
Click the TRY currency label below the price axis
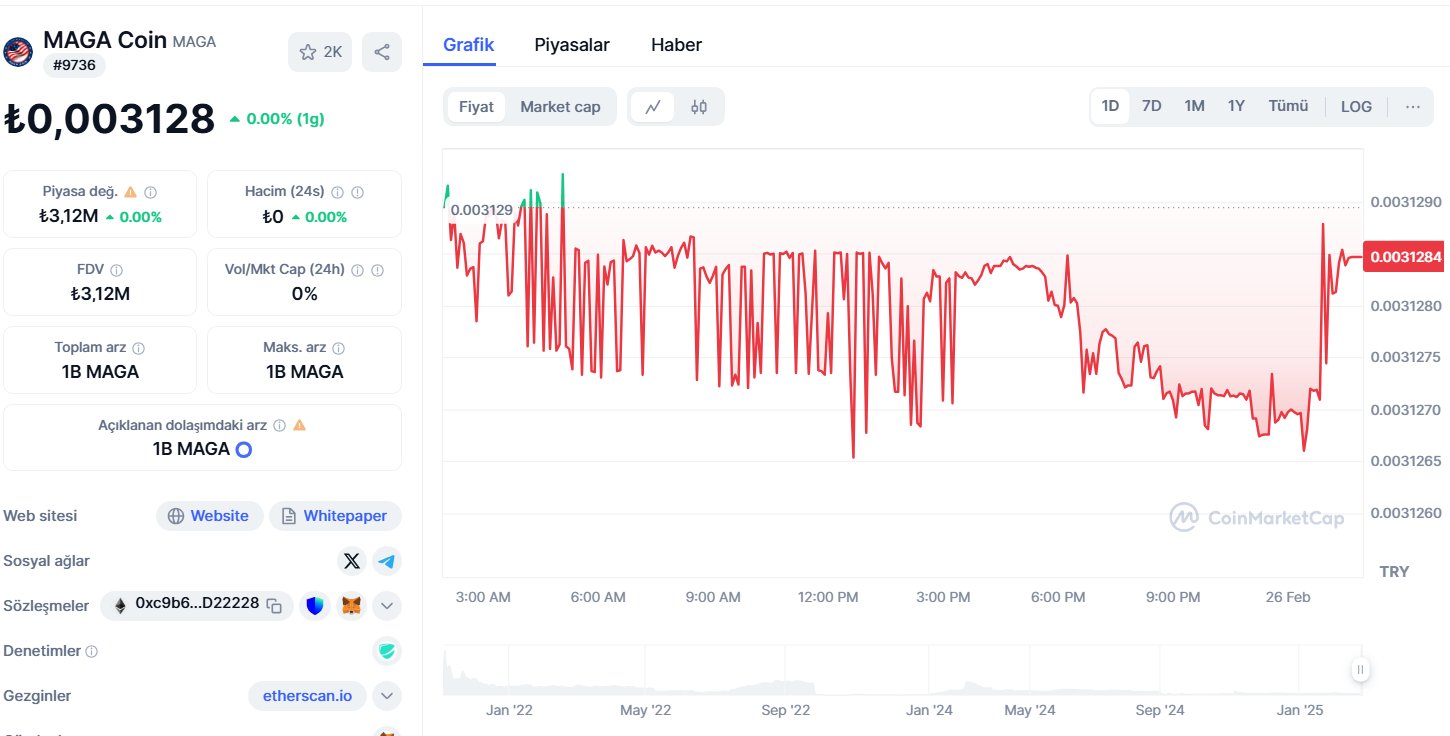pos(1394,572)
